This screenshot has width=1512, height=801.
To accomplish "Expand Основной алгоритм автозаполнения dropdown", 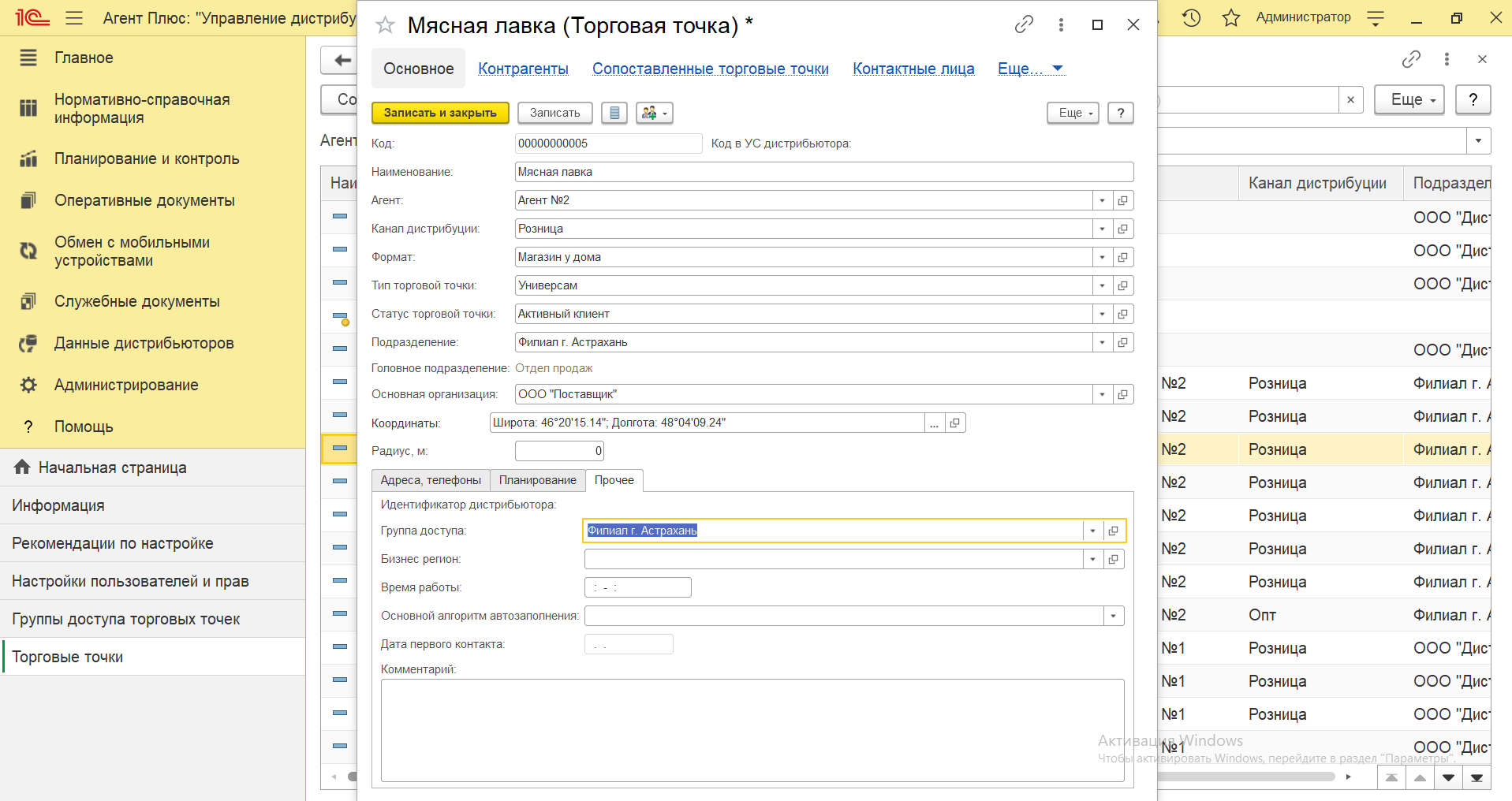I will point(1114,616).
